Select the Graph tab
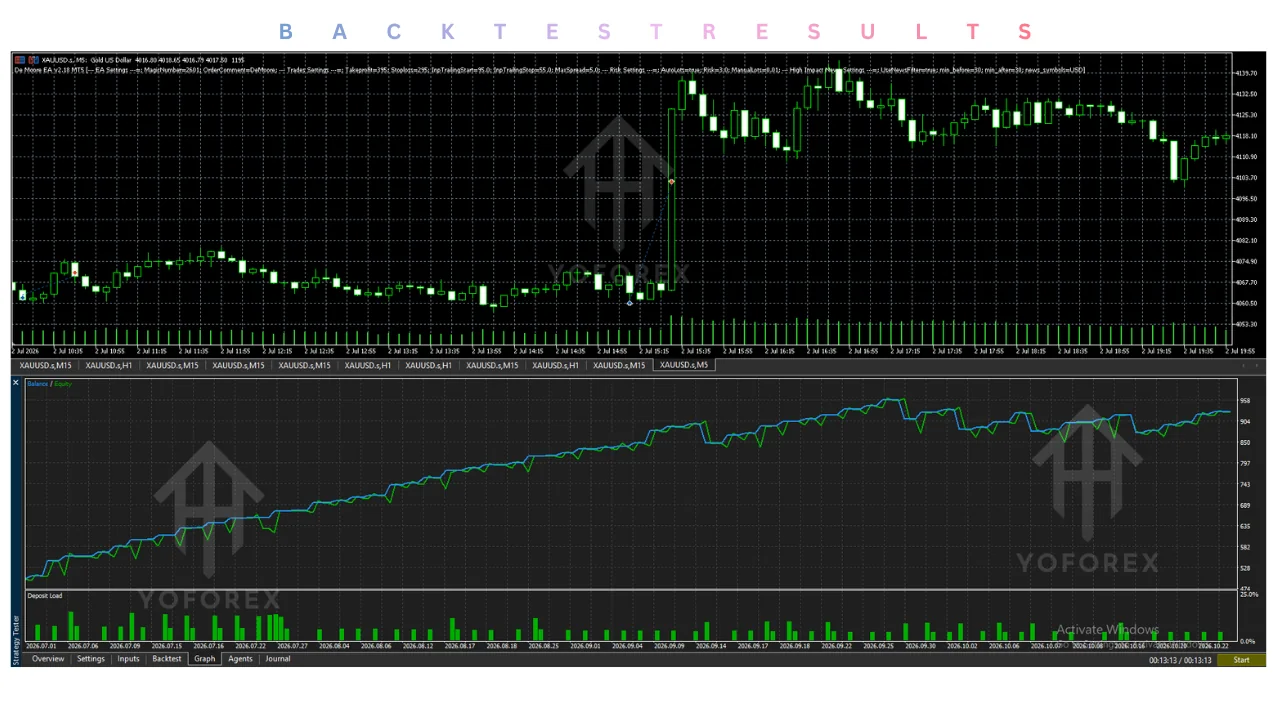 tap(205, 659)
